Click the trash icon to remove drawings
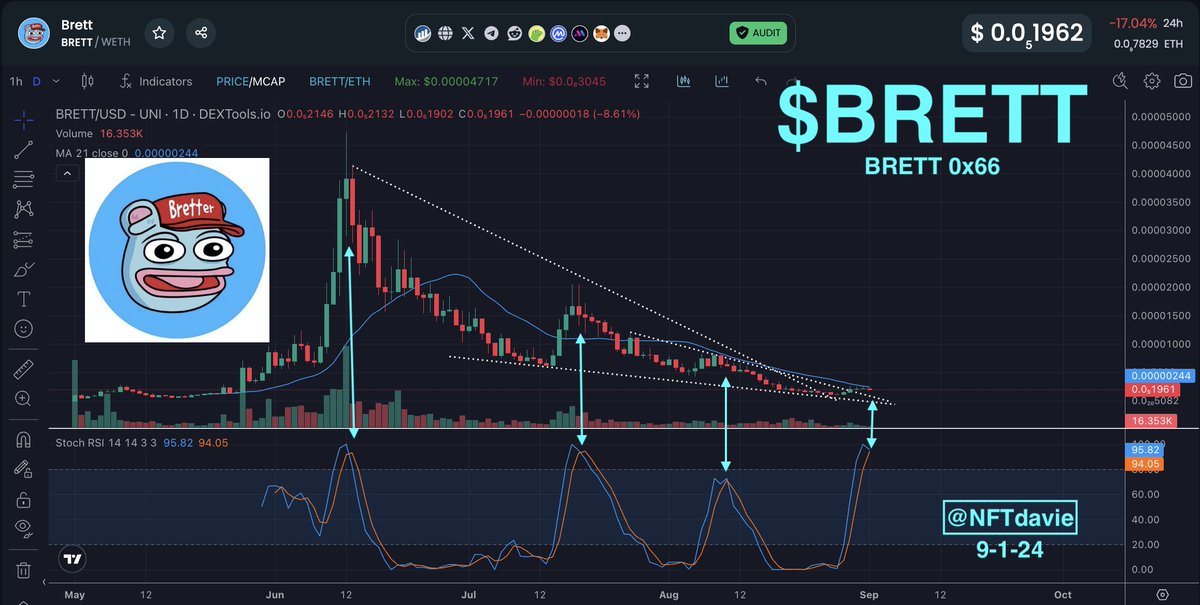The width and height of the screenshot is (1200, 605). (x=22, y=570)
